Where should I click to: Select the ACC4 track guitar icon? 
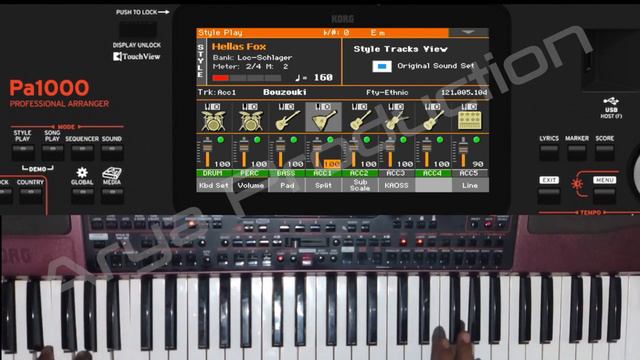coord(433,120)
